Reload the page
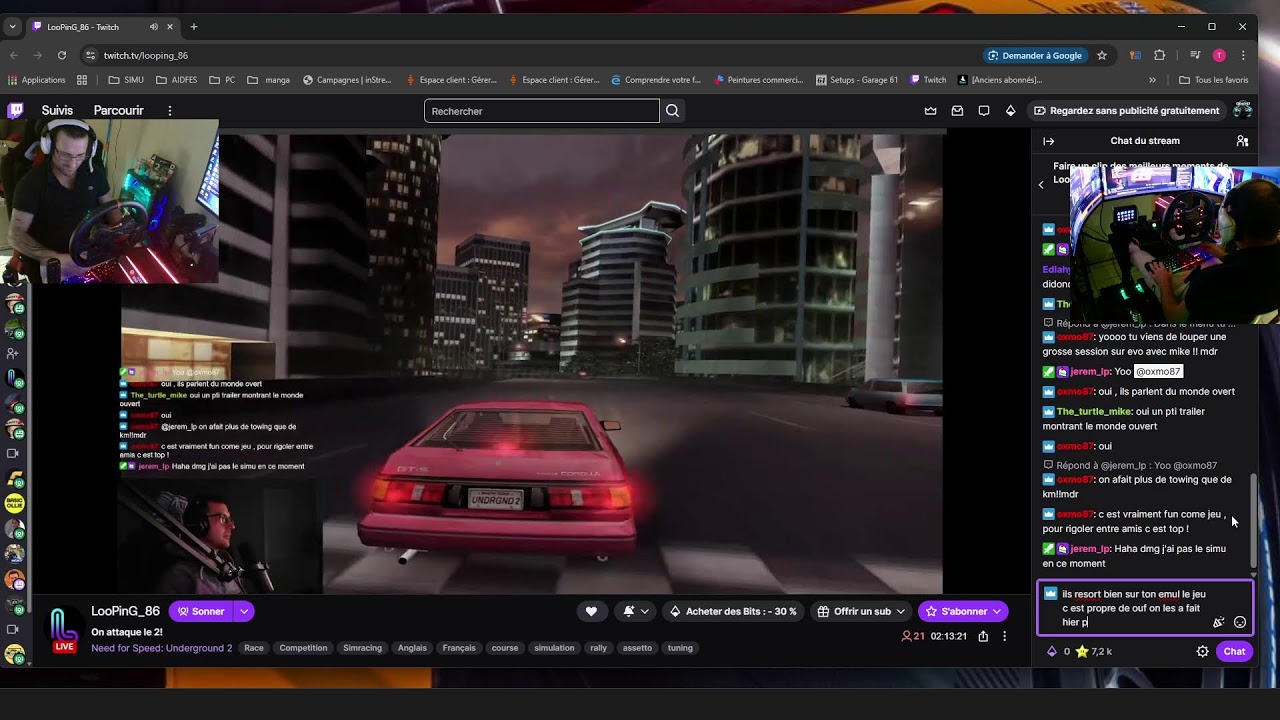 pyautogui.click(x=62, y=55)
